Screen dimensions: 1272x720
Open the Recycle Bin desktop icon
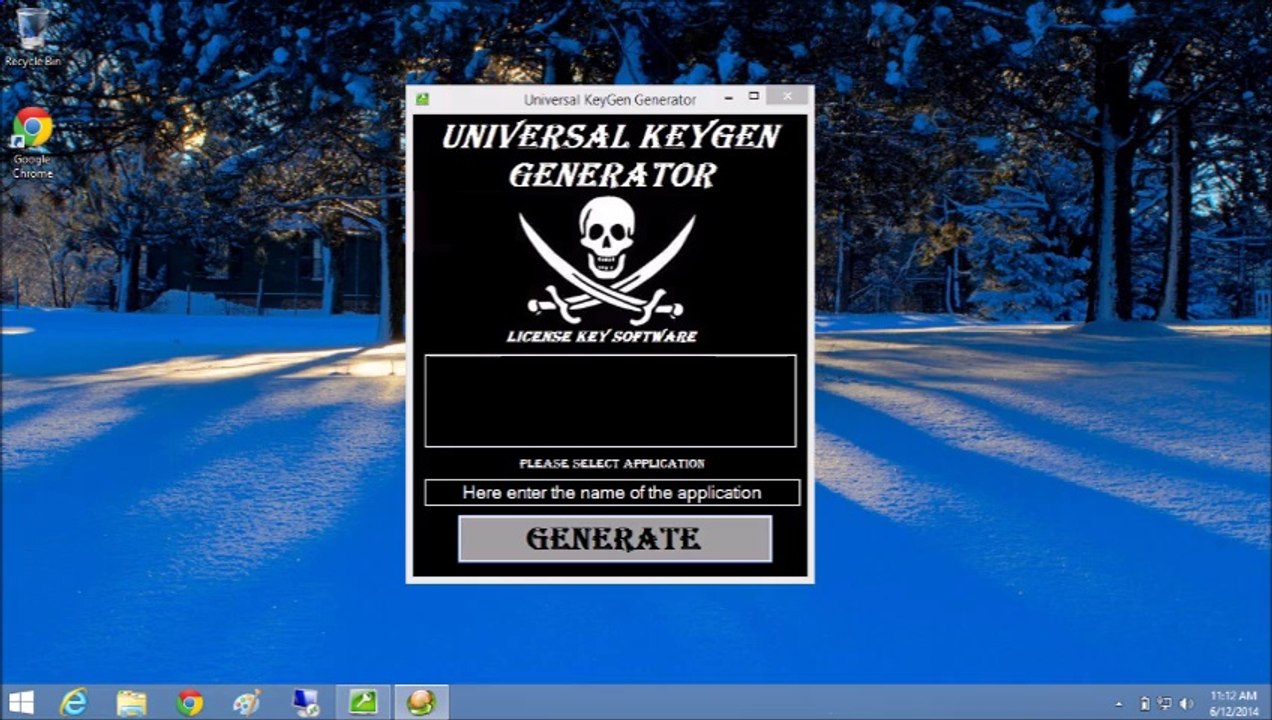(x=32, y=38)
